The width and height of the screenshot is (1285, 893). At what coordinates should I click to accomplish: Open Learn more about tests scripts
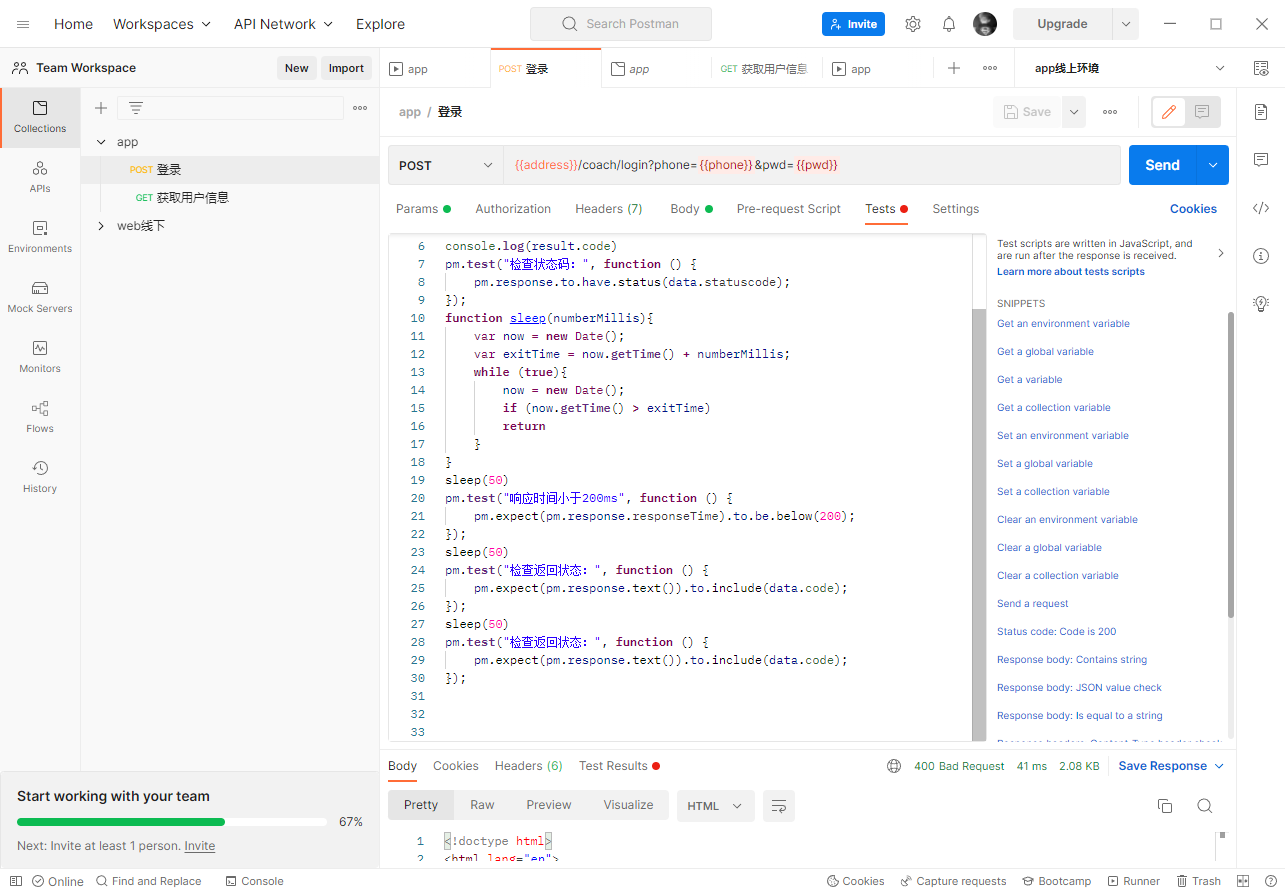pyautogui.click(x=1070, y=272)
